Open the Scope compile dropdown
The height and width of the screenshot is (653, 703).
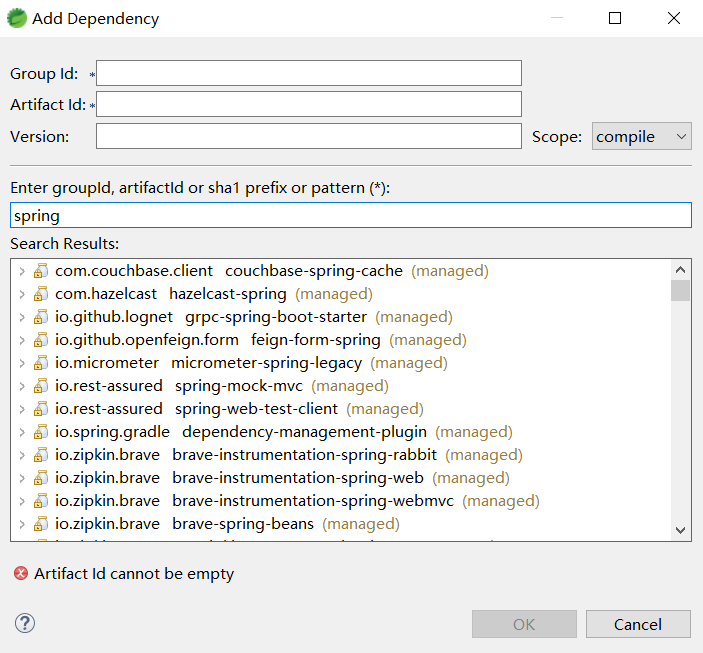(641, 136)
